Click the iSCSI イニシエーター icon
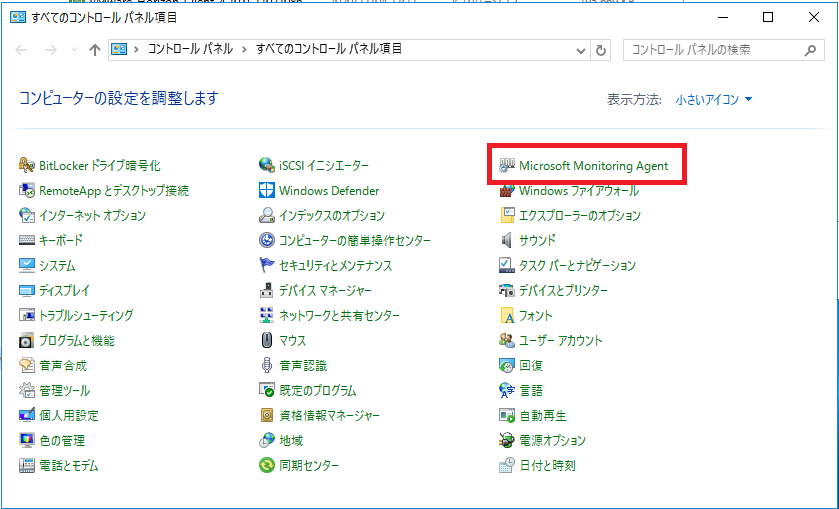This screenshot has width=839, height=509. [266, 165]
